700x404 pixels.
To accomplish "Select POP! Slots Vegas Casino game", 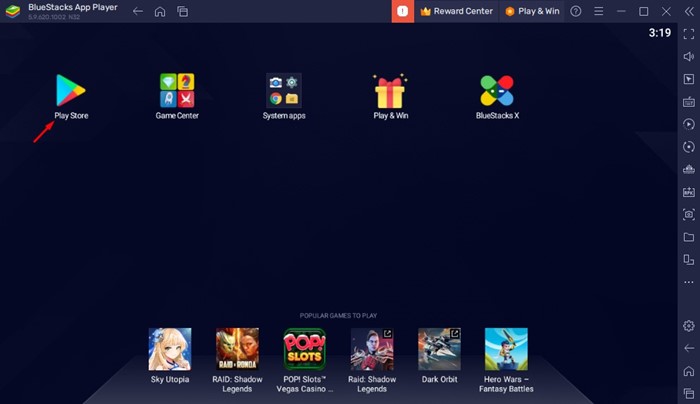I will click(304, 349).
